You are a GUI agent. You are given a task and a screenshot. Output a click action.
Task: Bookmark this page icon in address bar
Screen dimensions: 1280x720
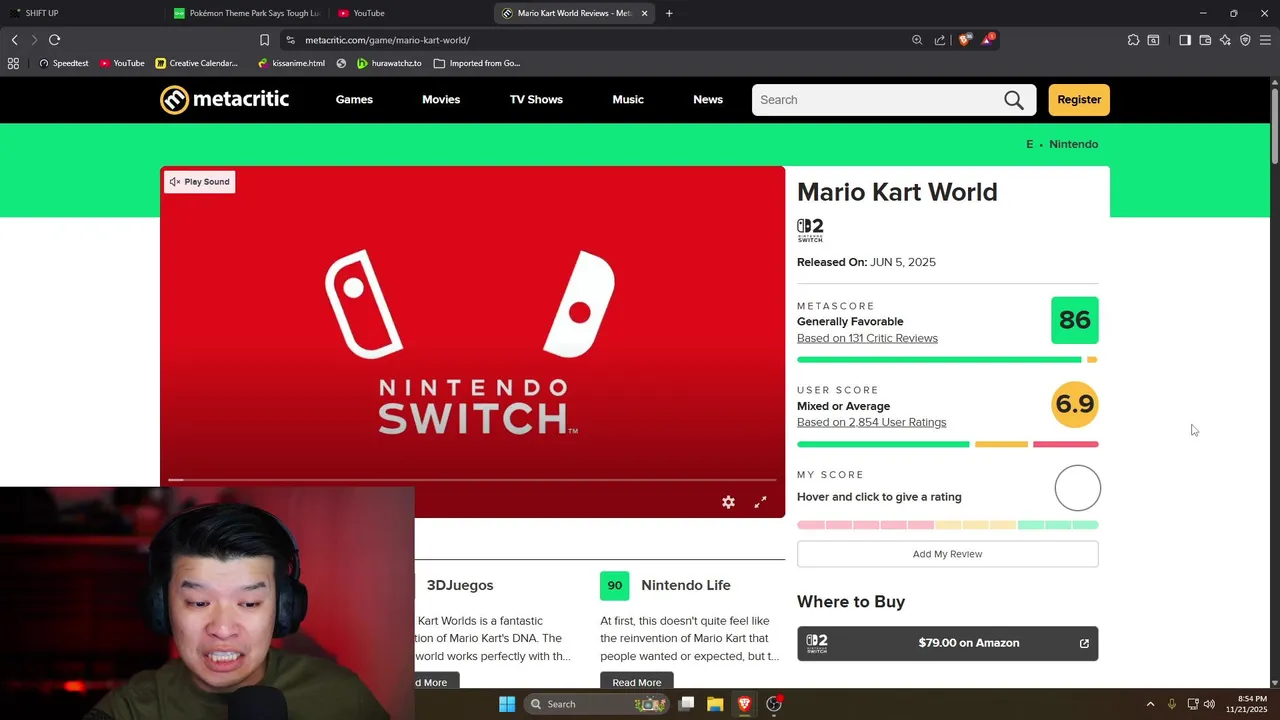point(264,40)
